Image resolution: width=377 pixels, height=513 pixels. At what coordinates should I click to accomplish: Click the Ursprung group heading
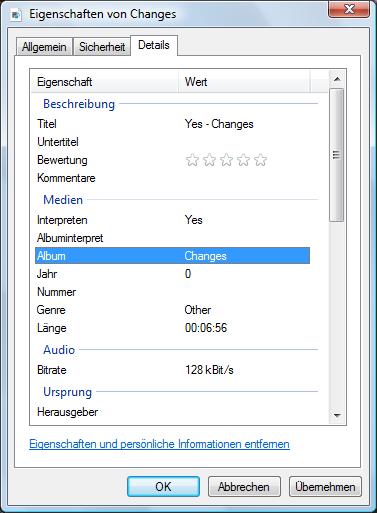pos(67,392)
